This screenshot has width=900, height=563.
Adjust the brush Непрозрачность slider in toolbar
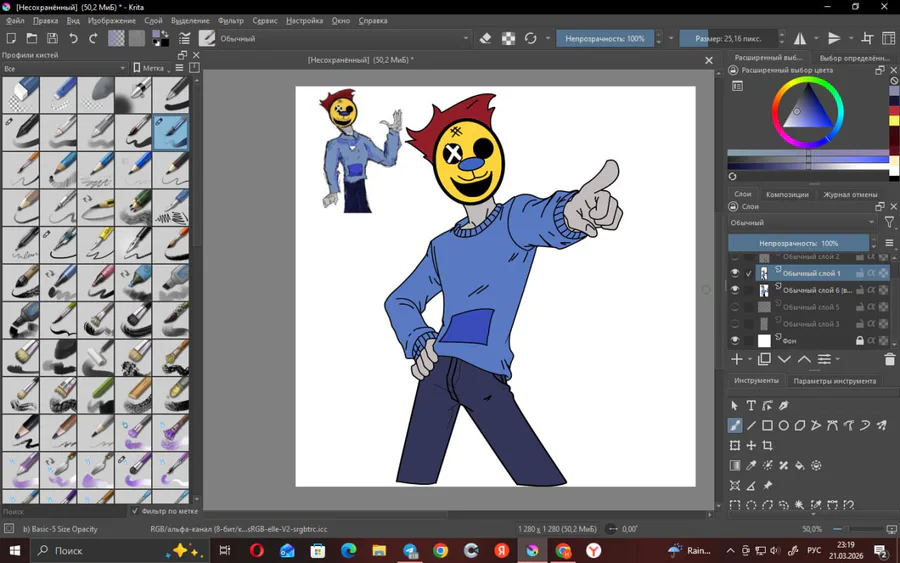click(x=605, y=39)
